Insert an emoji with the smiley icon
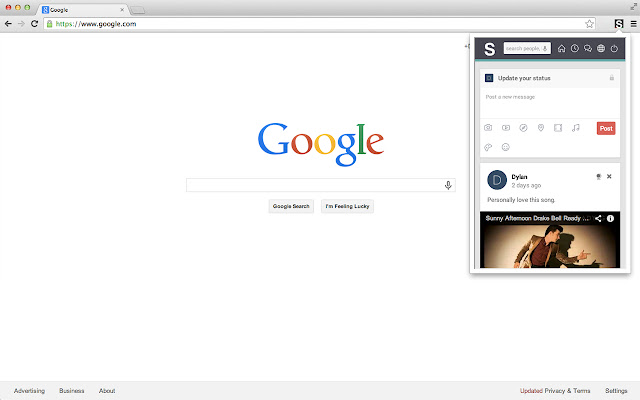 click(x=505, y=147)
